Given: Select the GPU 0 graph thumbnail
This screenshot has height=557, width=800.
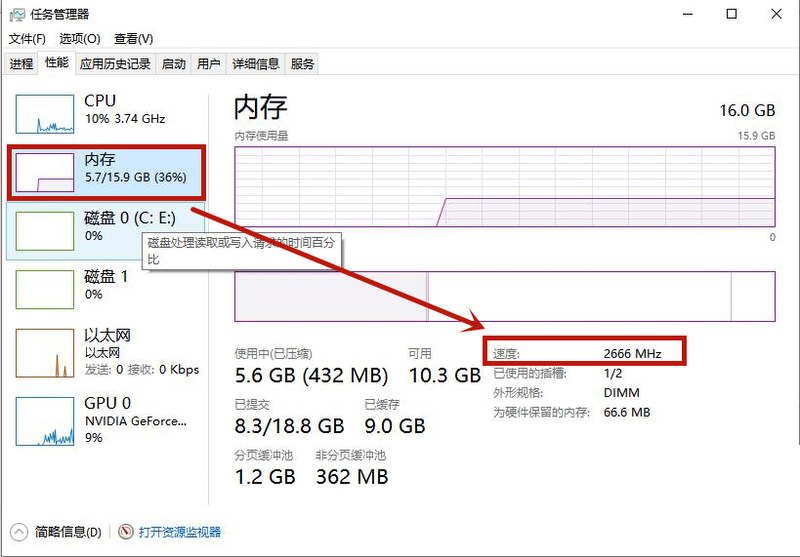Looking at the screenshot, I should point(44,419).
